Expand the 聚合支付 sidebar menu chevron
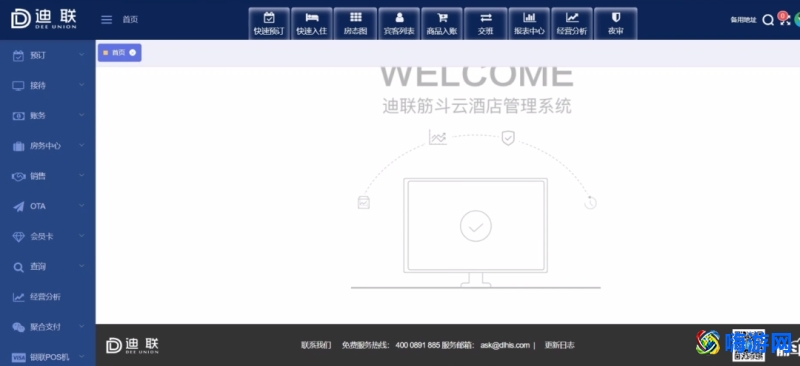 tap(82, 326)
